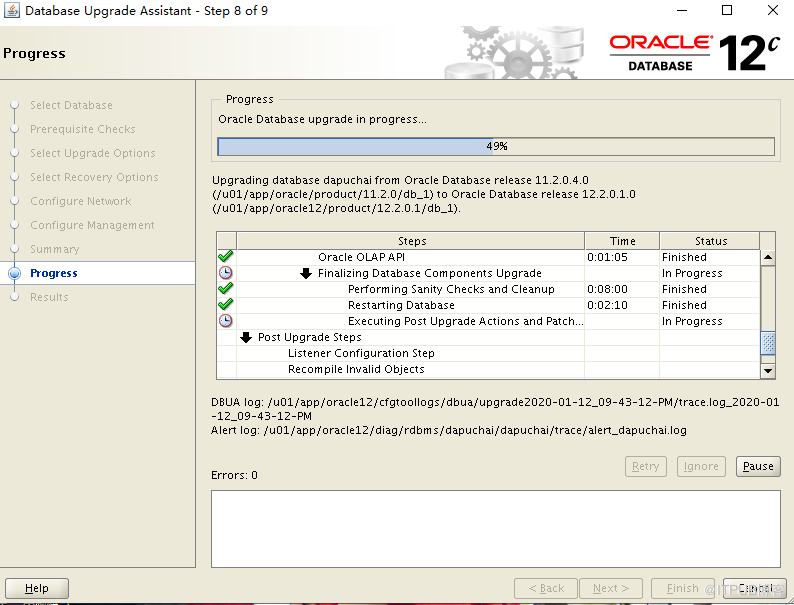This screenshot has height=605, width=794.
Task: Minimize the Database Upgrade Assistant window
Action: 682,10
